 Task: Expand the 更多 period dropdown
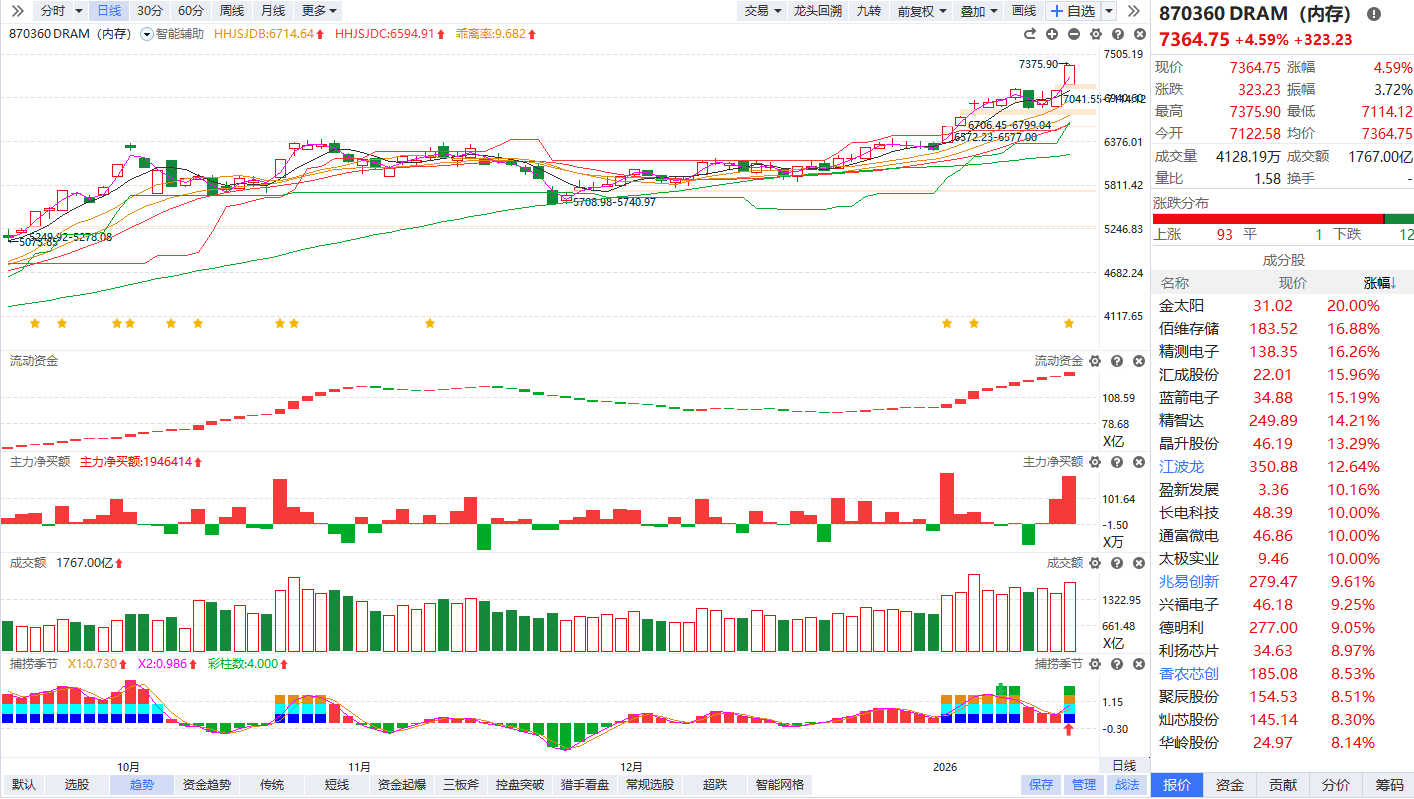[319, 11]
